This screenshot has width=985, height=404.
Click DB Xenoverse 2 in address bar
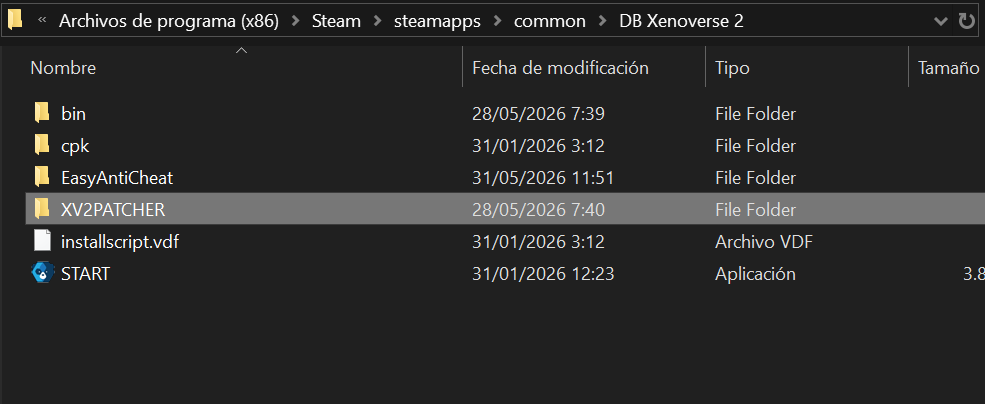682,21
